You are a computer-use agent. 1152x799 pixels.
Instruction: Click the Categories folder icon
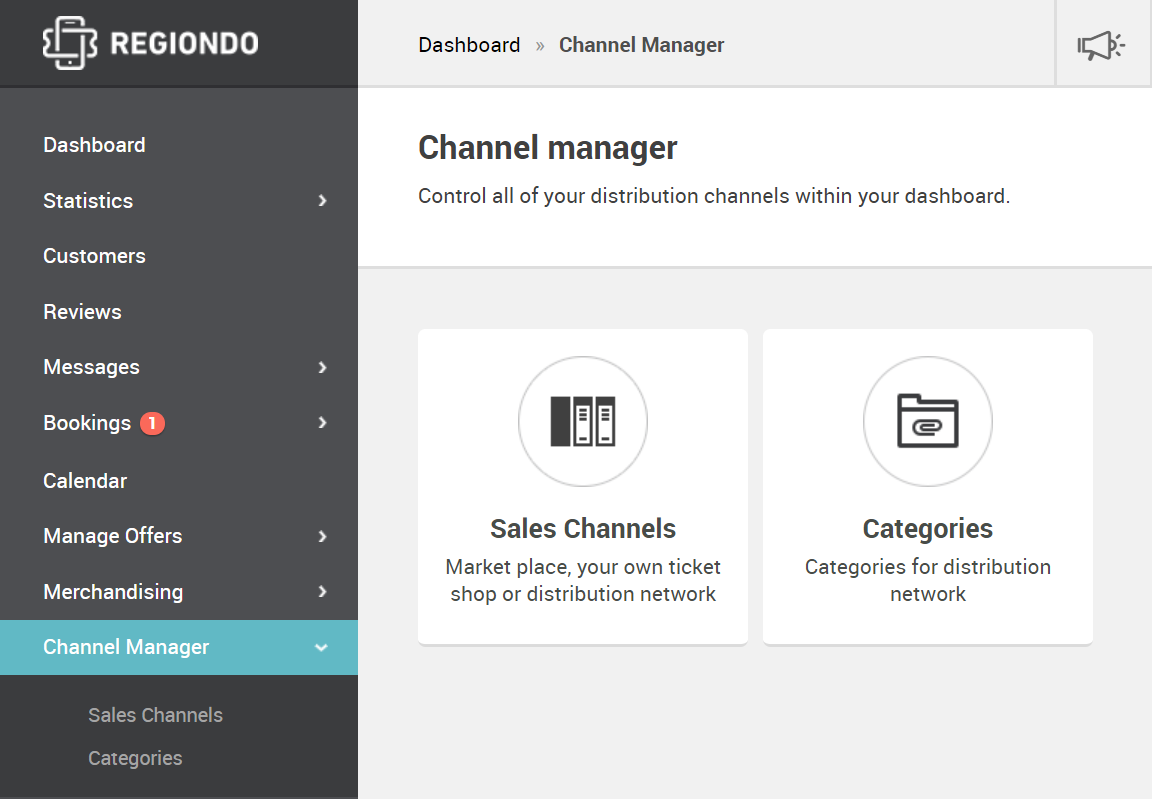[x=927, y=422]
